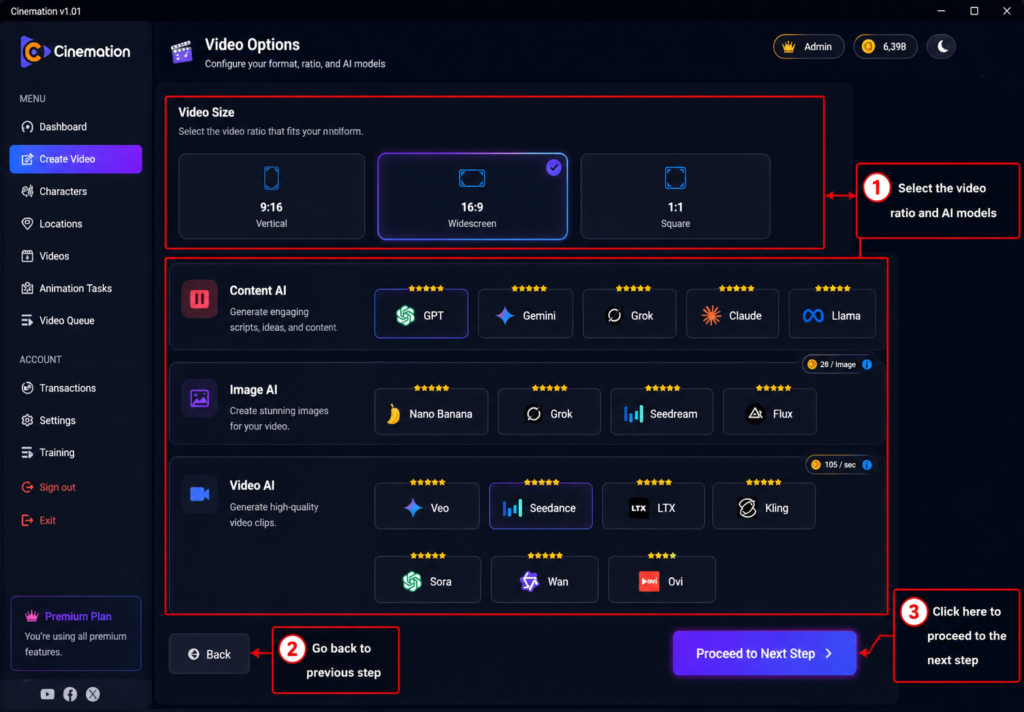Go to the Locations page

[75, 224]
